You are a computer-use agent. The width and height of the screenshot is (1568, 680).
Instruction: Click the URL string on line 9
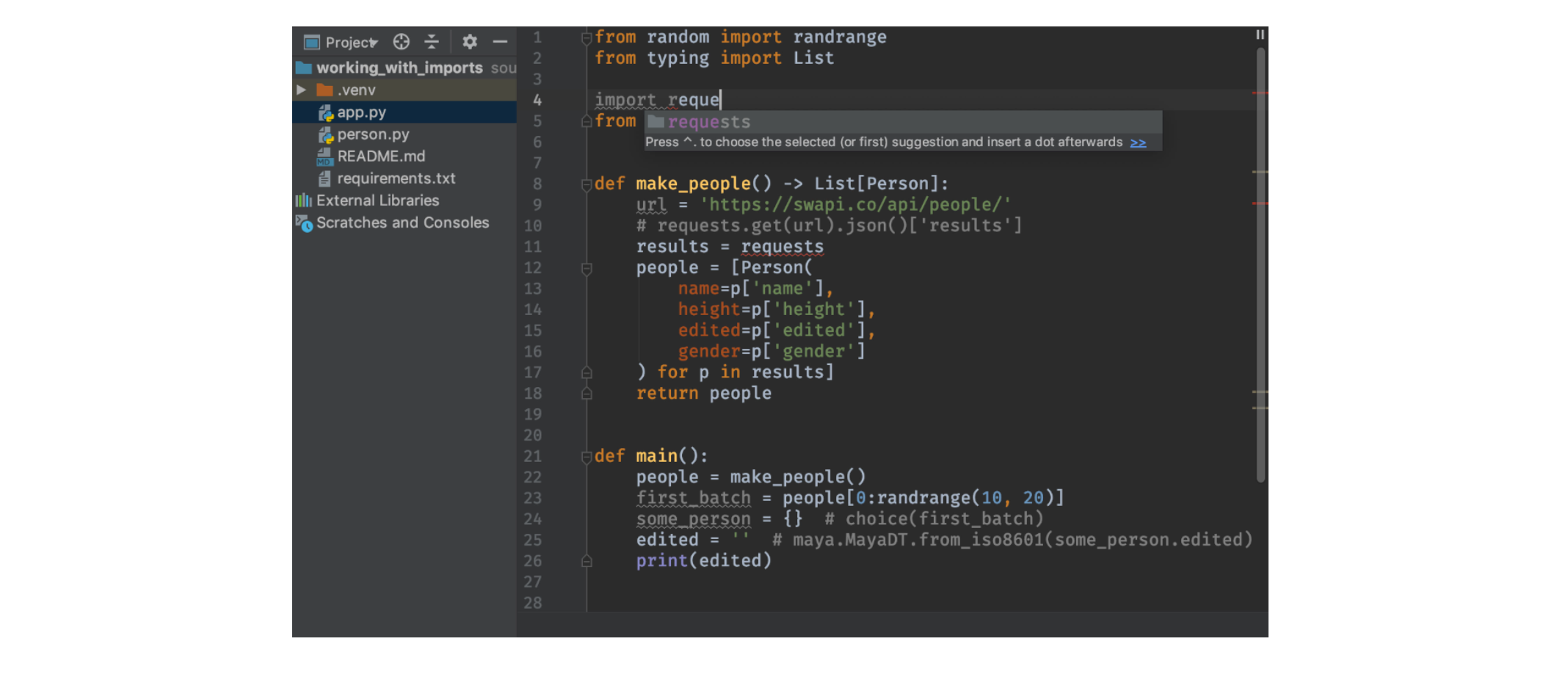[x=855, y=205]
